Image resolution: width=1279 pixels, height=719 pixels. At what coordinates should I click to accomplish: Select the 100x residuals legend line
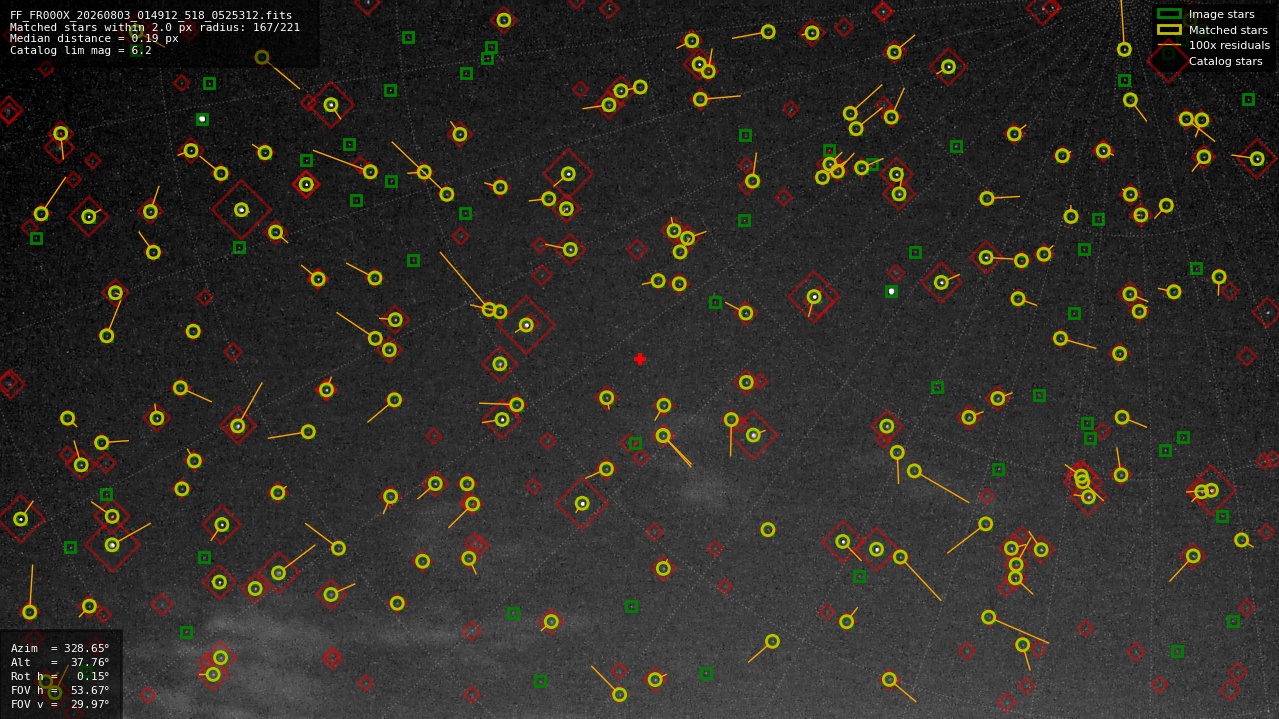(x=1169, y=45)
